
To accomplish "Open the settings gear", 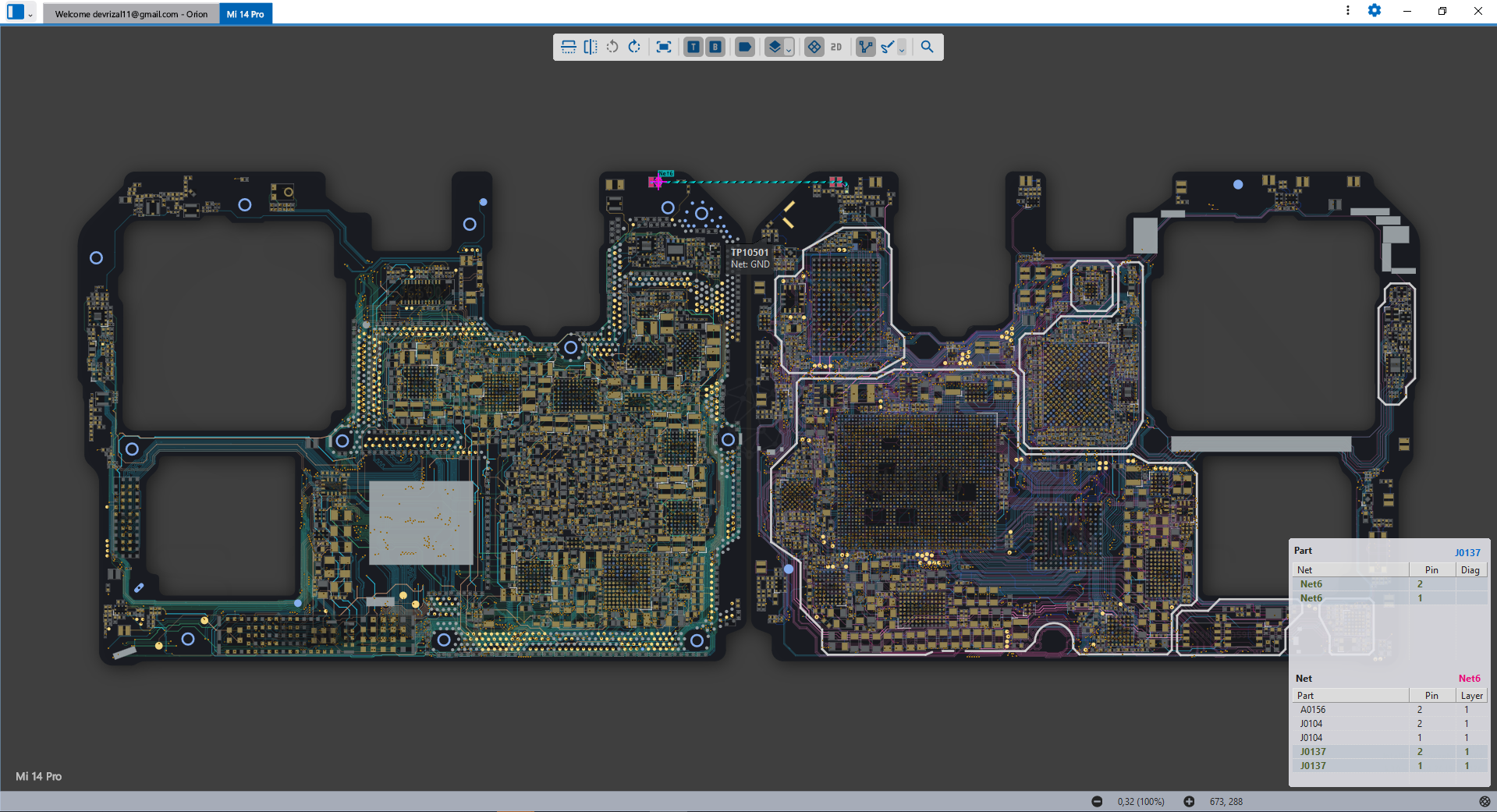I will click(1375, 11).
